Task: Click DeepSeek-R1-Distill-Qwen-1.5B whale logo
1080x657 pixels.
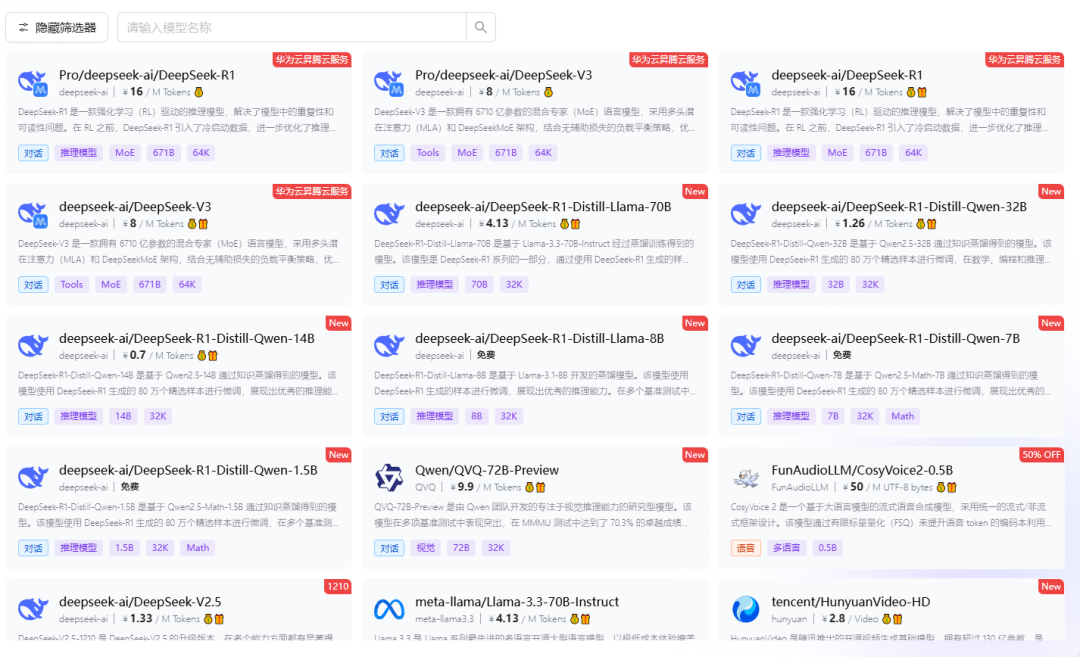Action: [x=33, y=477]
